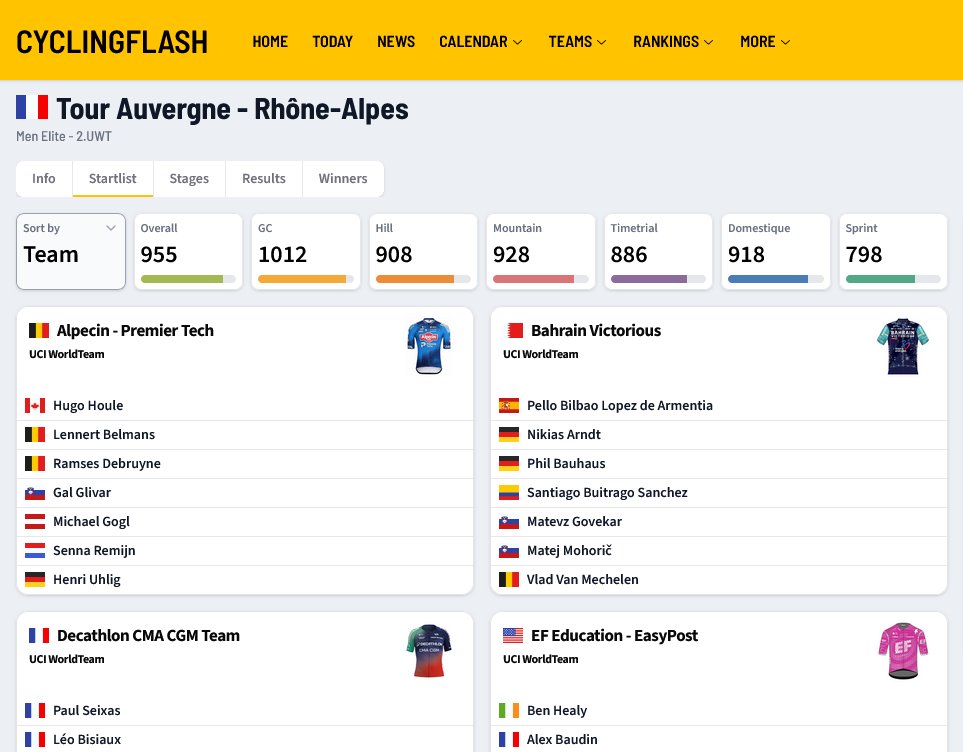Open the Sort by Team dropdown
This screenshot has height=752, width=963.
71,251
